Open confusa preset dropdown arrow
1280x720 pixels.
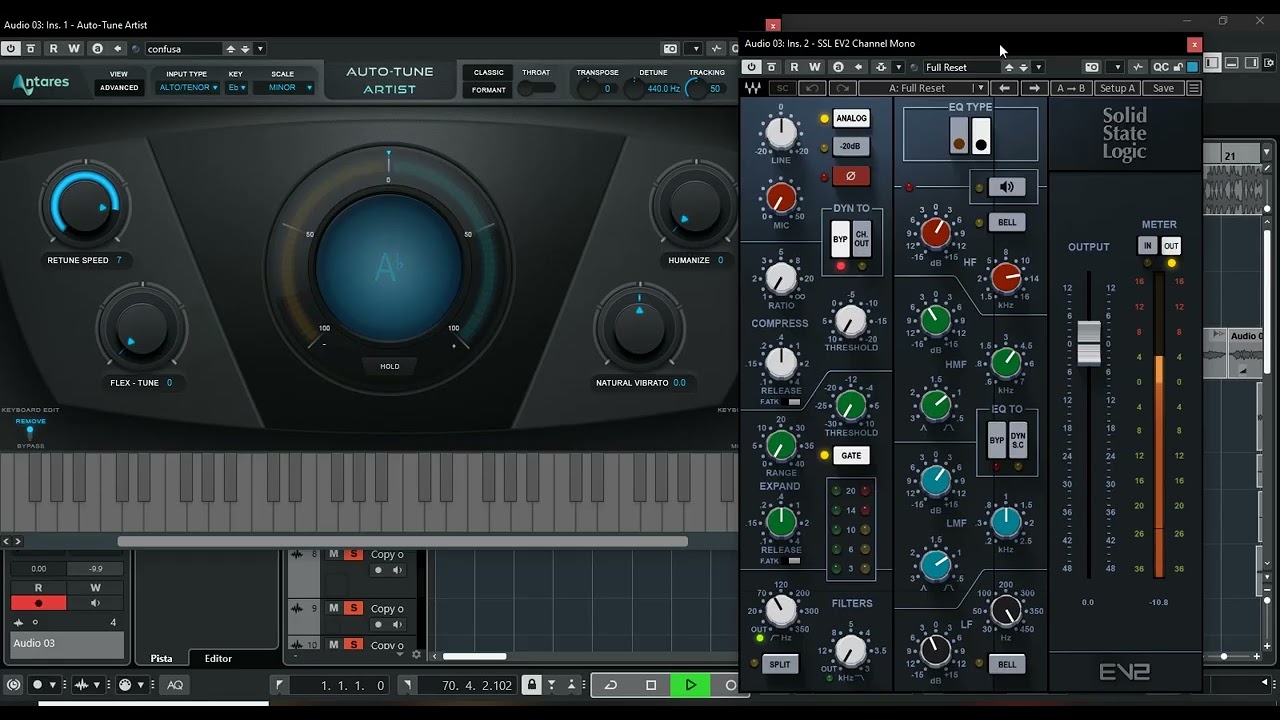coord(260,48)
